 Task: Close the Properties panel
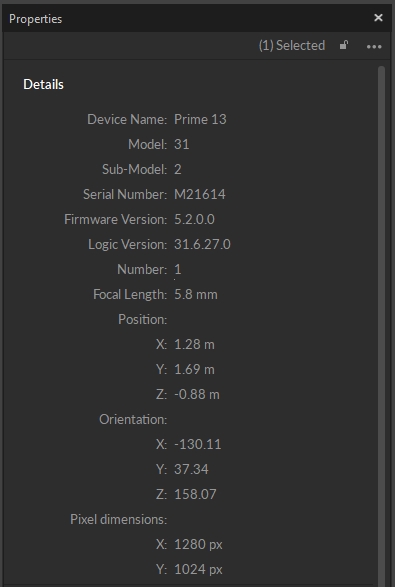point(378,18)
